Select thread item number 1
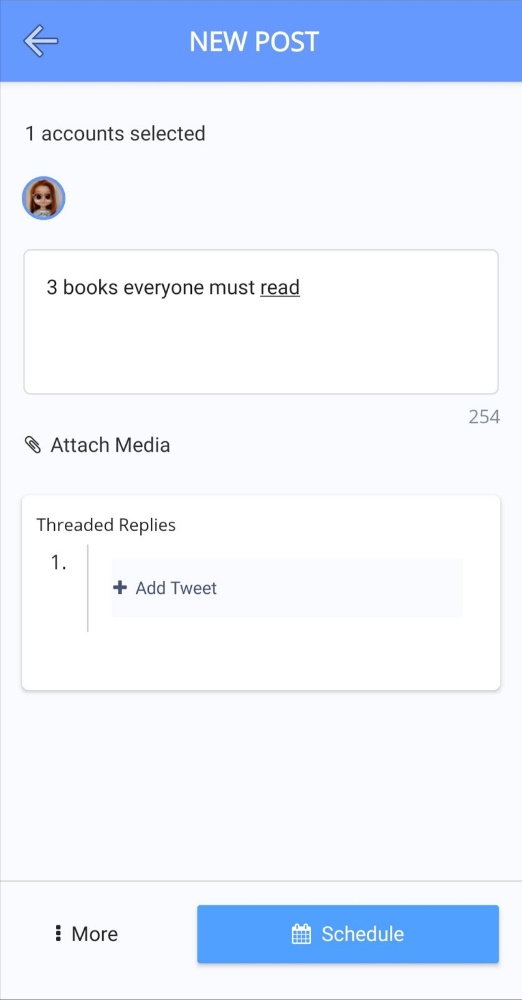Screen dimensions: 522x1000 pos(59,563)
